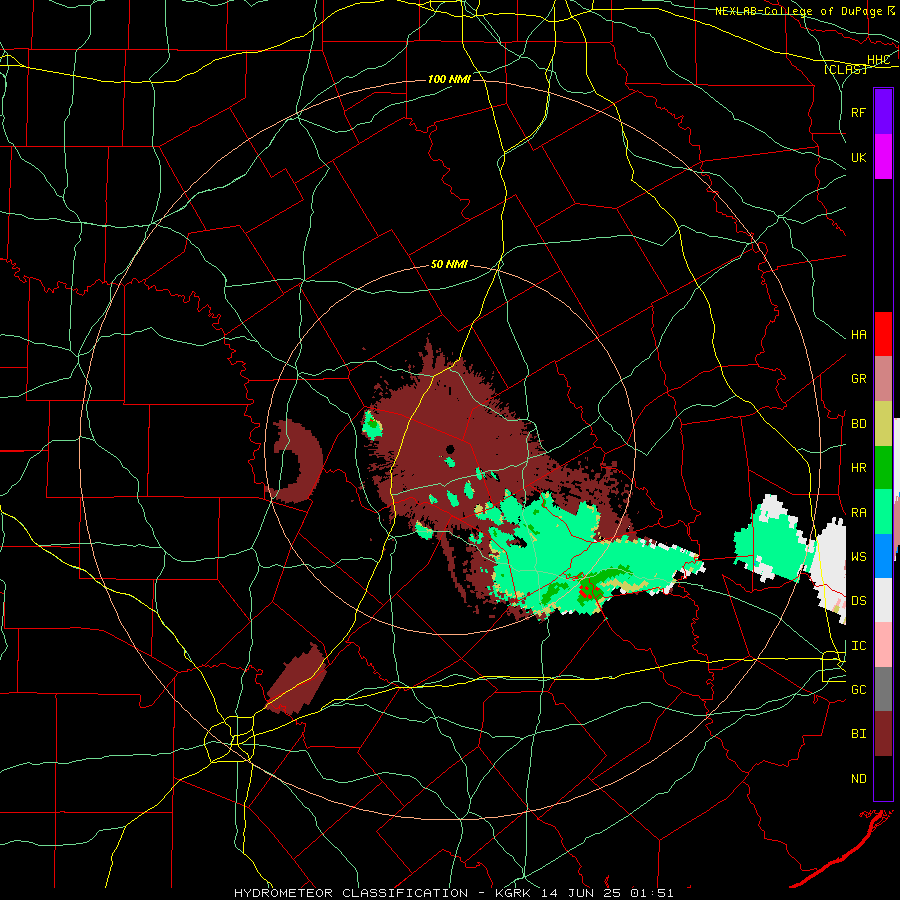Click the RA legend label
Viewport: 900px width, 900px height.
click(858, 513)
